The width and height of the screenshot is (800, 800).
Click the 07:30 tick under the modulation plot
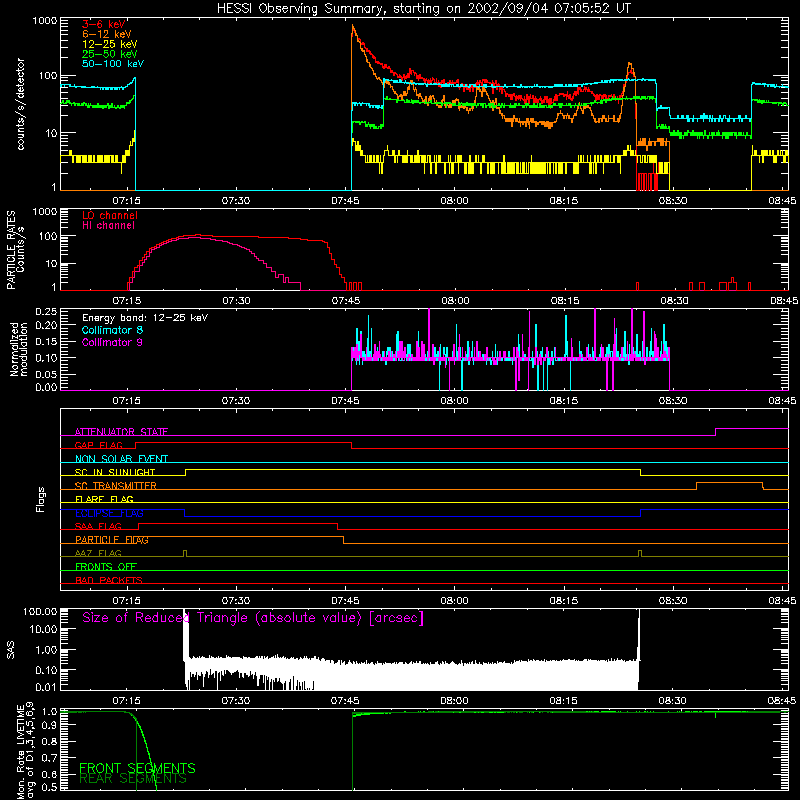[x=236, y=401]
